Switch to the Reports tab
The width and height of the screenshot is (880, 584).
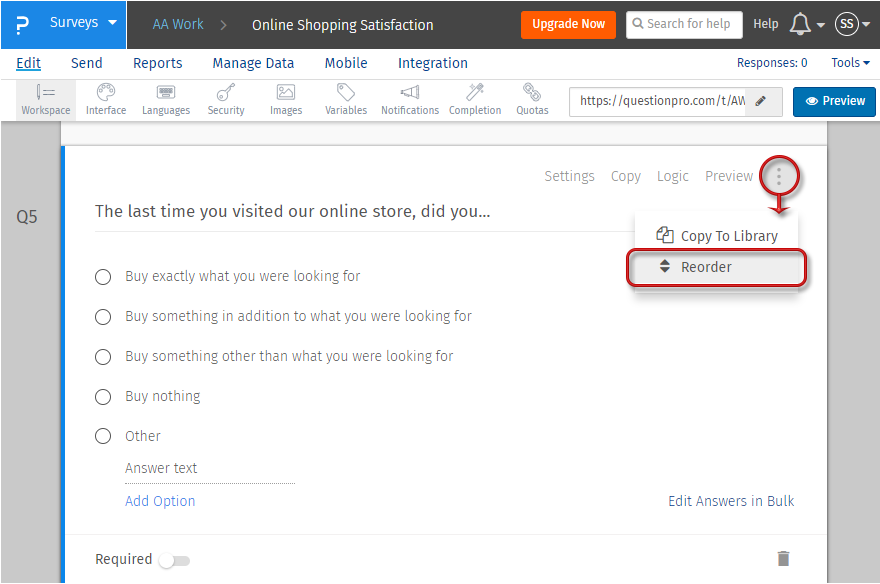(x=157, y=63)
